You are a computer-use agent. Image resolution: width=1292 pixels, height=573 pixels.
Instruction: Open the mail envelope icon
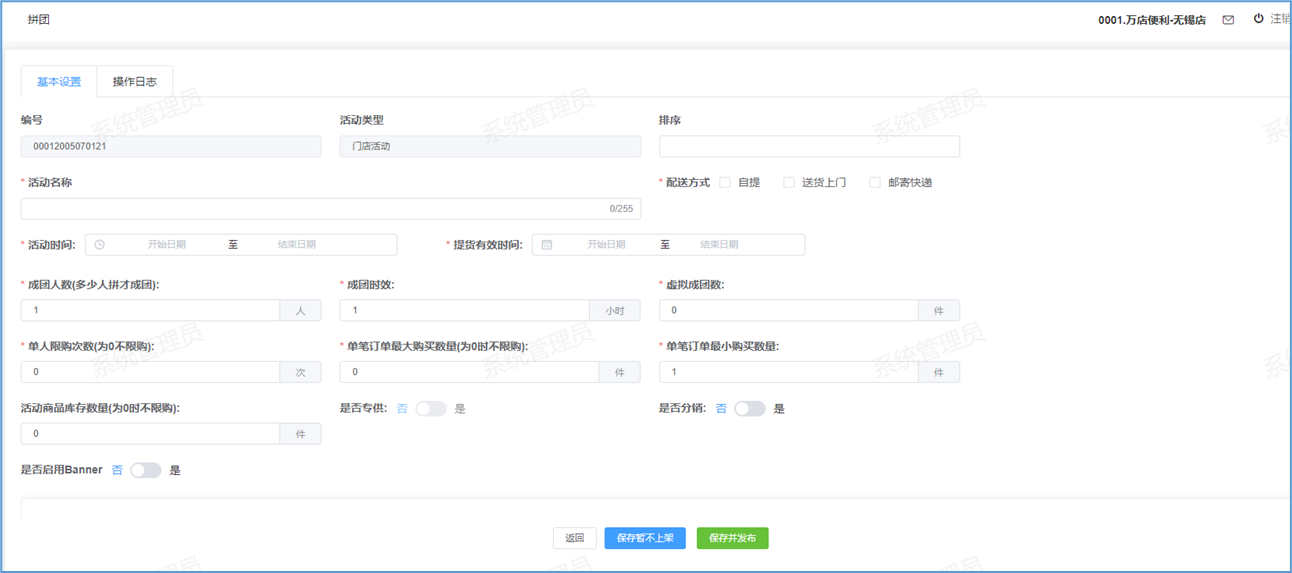(x=1229, y=20)
